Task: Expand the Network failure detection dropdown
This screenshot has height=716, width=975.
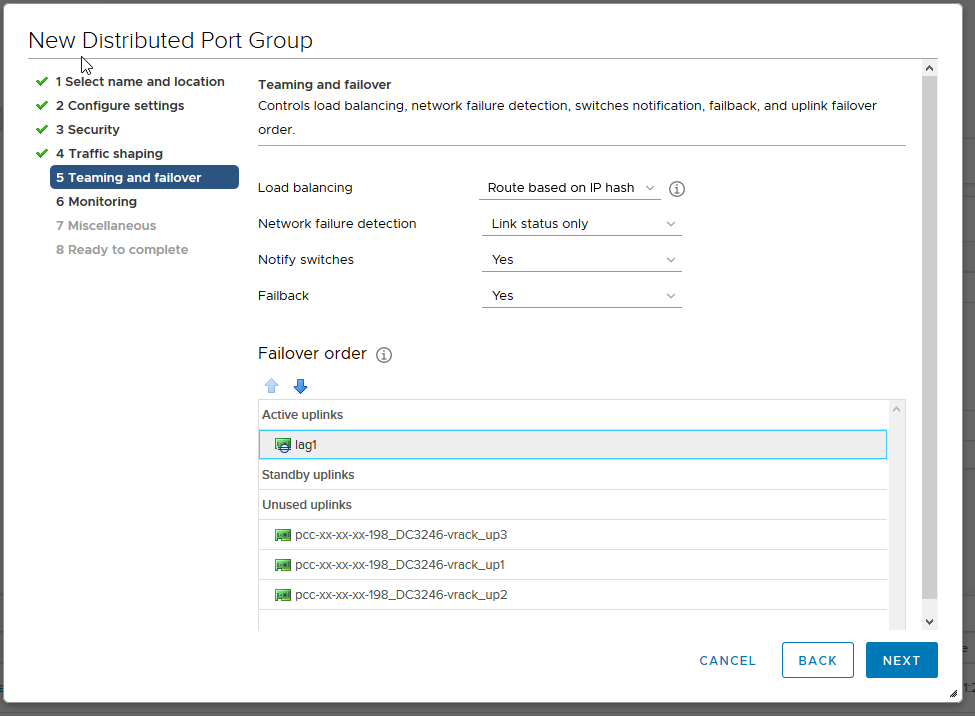Action: click(x=581, y=224)
